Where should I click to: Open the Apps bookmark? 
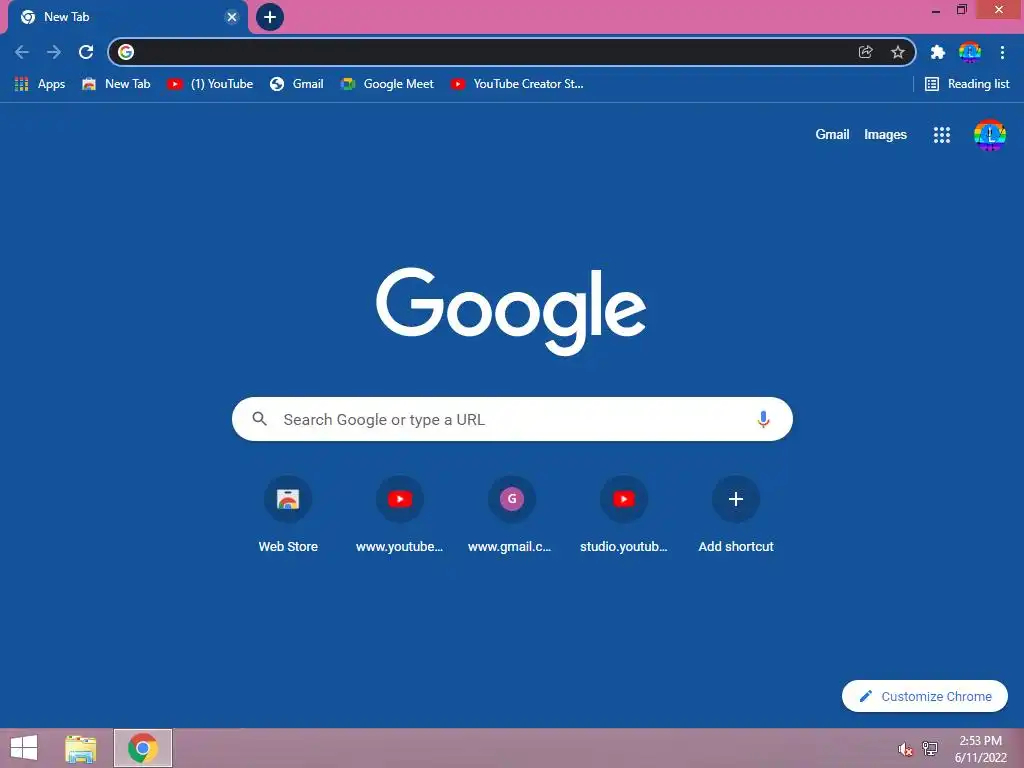(x=40, y=84)
